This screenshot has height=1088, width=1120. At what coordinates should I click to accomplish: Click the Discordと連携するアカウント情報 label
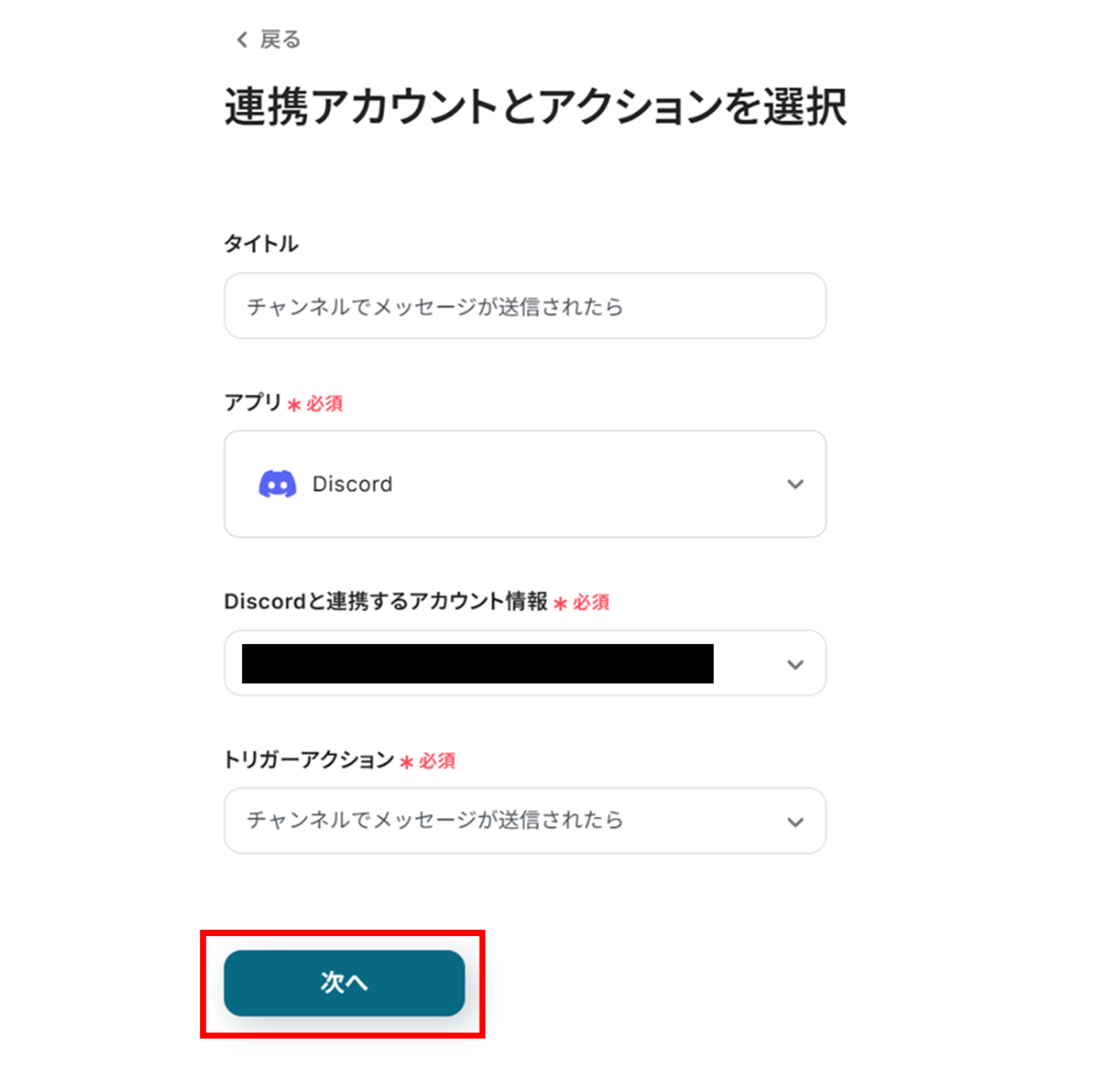(x=386, y=601)
